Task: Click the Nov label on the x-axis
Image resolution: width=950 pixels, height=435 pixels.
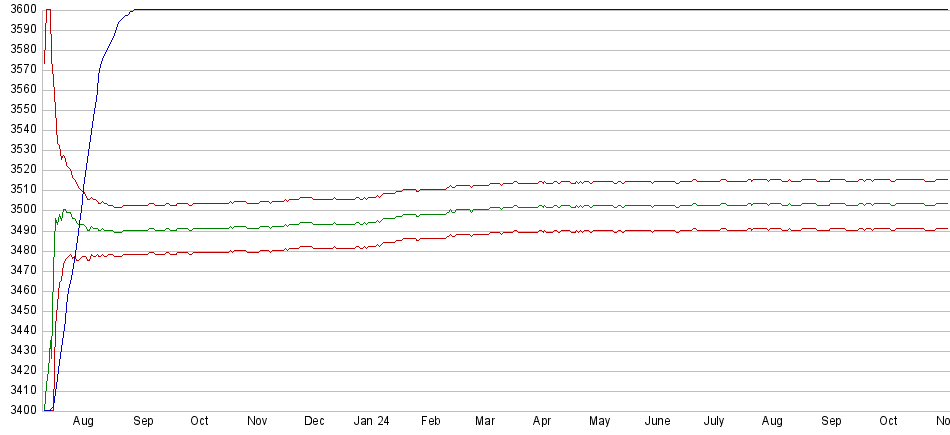Action: pyautogui.click(x=257, y=422)
